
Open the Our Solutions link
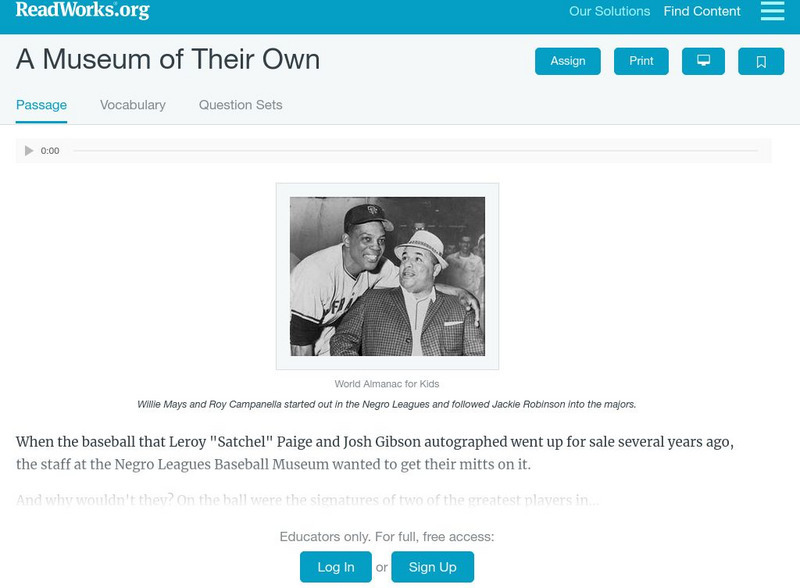609,12
